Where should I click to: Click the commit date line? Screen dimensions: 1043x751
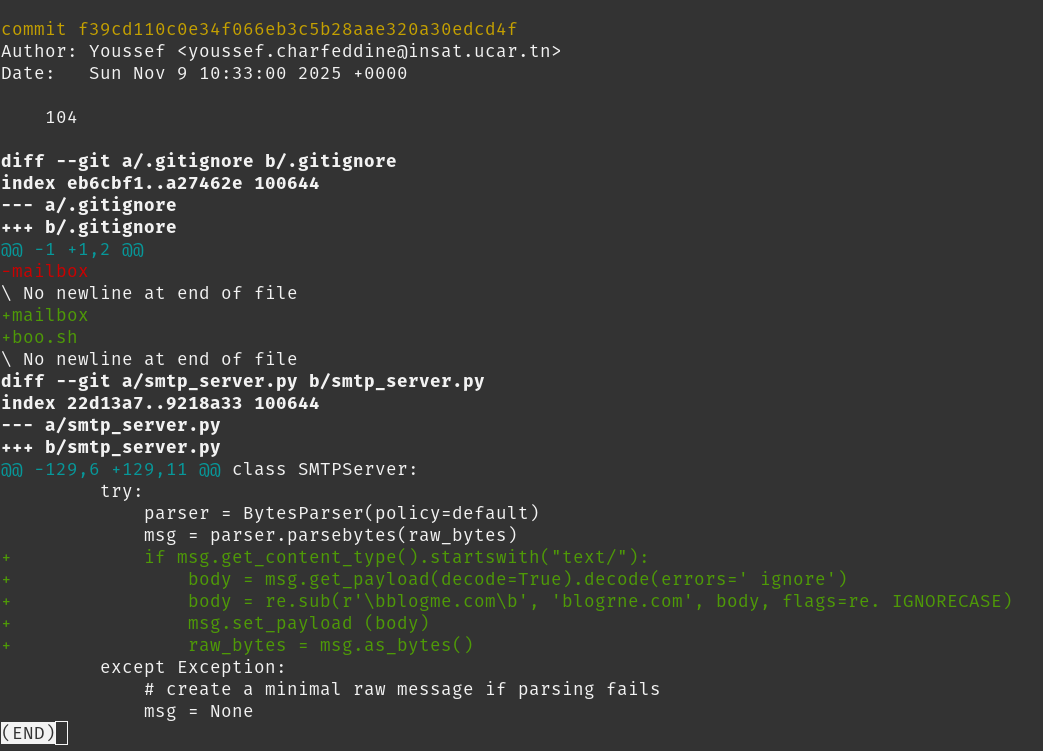(x=204, y=73)
